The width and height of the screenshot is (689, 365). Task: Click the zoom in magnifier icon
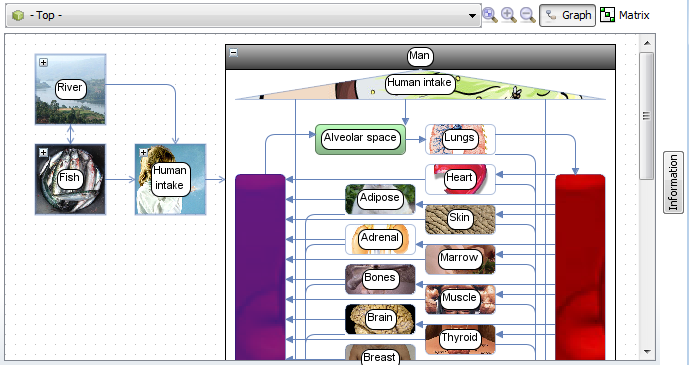[x=509, y=15]
